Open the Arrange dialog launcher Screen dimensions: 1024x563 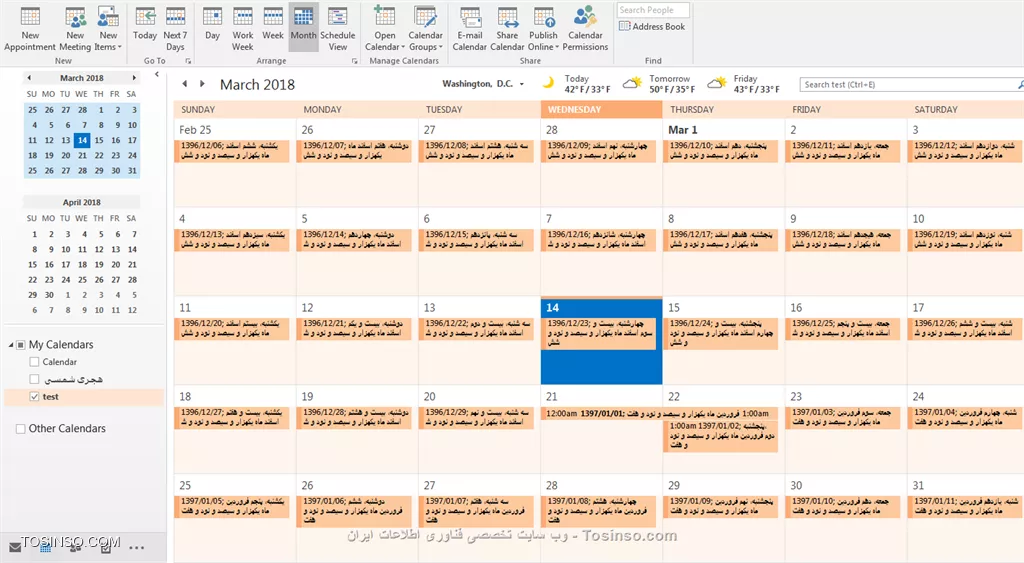pyautogui.click(x=355, y=61)
